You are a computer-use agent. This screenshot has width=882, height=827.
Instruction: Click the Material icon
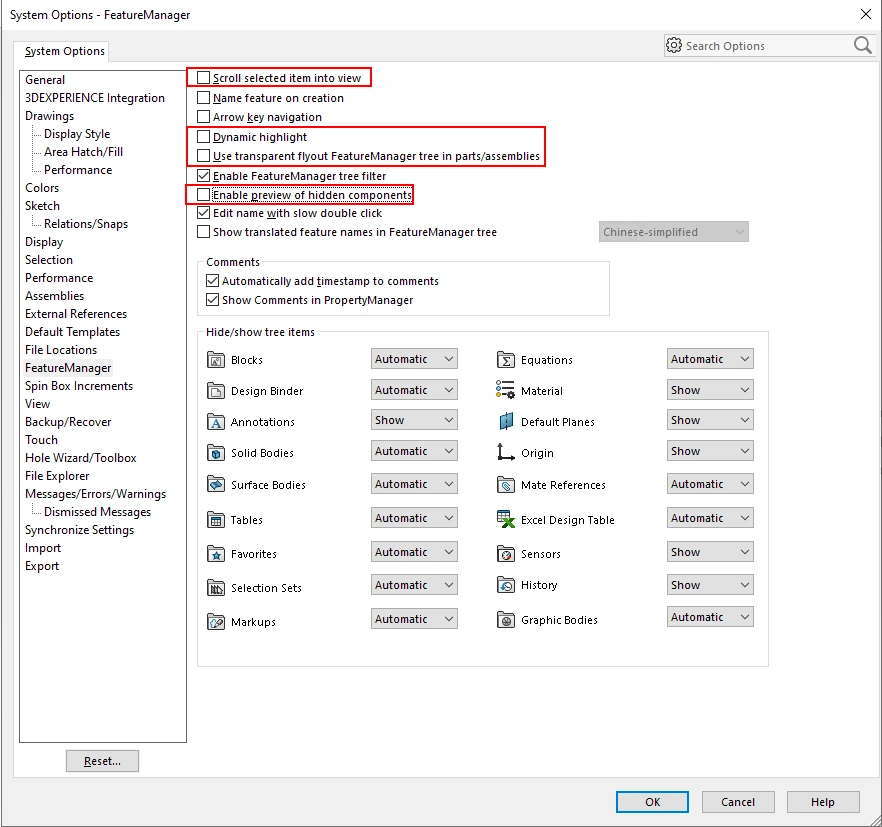click(506, 391)
